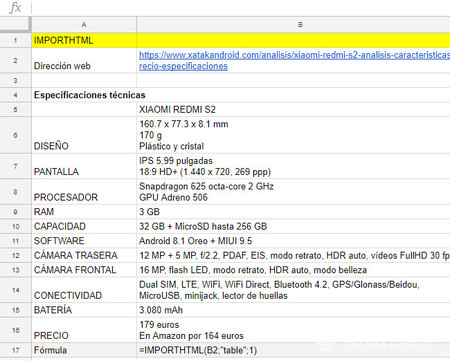
Task: Click the 'Android 8.1 Oreo + MIUI 9.5' cell
Action: coord(293,241)
